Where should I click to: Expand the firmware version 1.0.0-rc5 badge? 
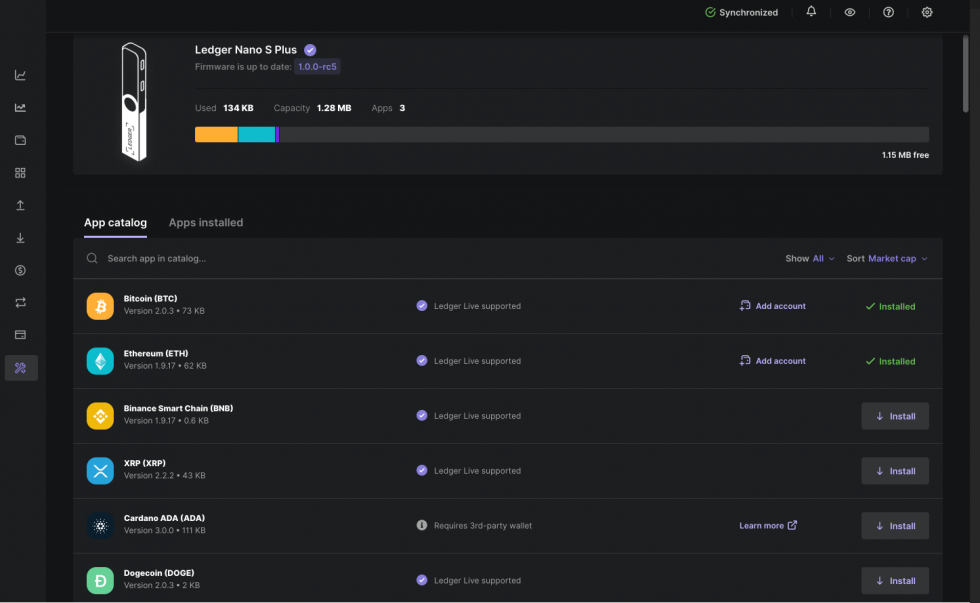pyautogui.click(x=320, y=66)
